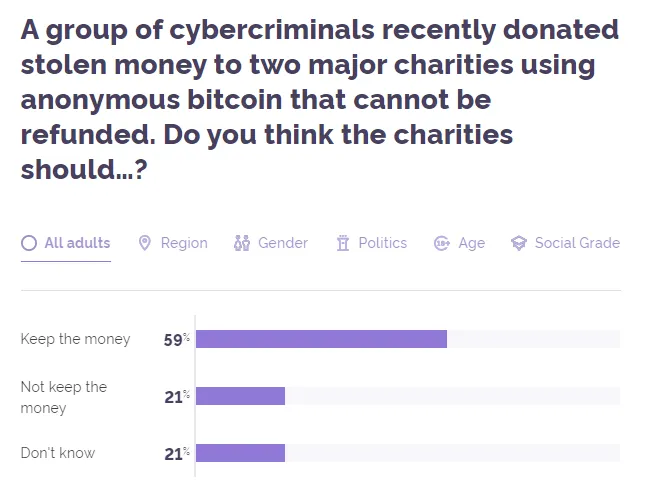Click the 59% result value
Screen dimensions: 655x485
[176, 339]
